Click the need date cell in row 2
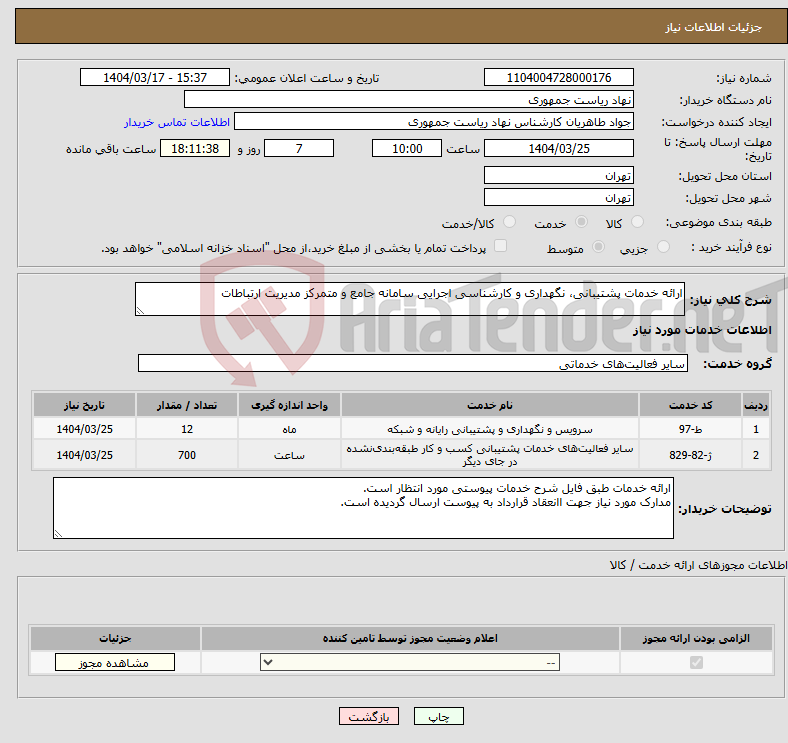Image resolution: width=788 pixels, height=743 pixels. coord(84,455)
